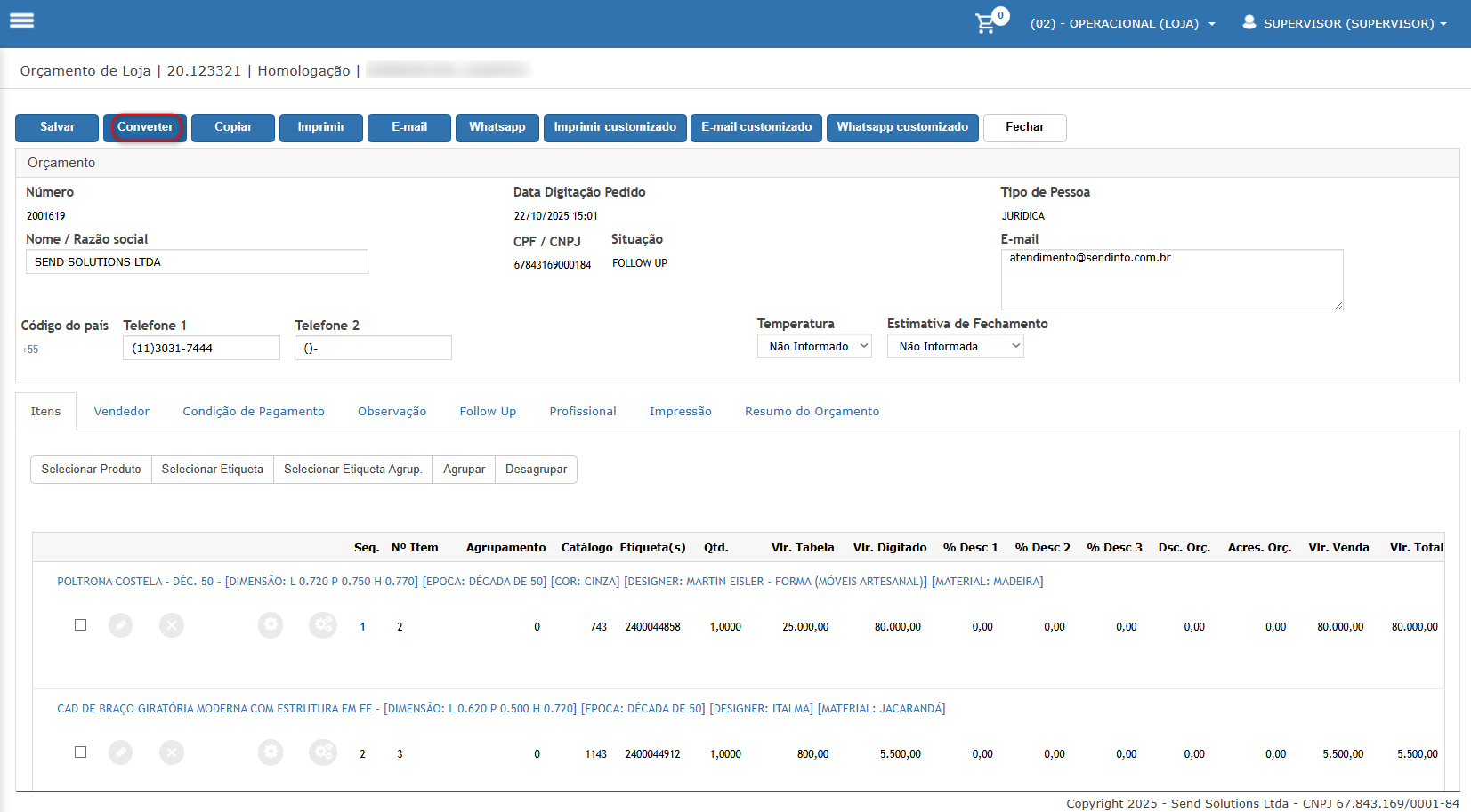This screenshot has height=812, width=1471.
Task: Open the Estimativa de Fechamento dropdown
Action: pos(955,346)
